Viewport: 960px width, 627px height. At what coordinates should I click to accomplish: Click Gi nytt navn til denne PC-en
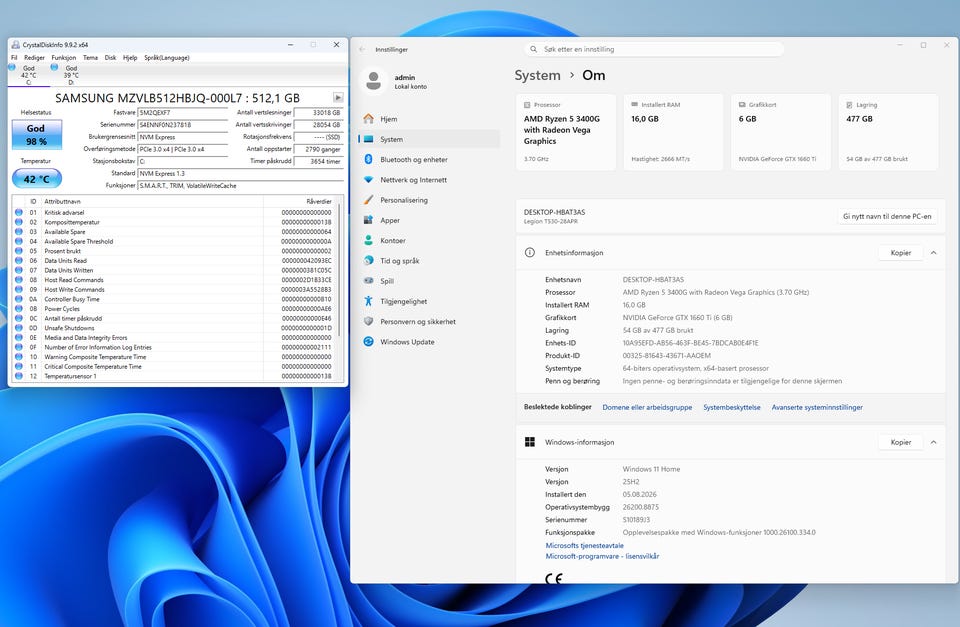click(x=887, y=216)
